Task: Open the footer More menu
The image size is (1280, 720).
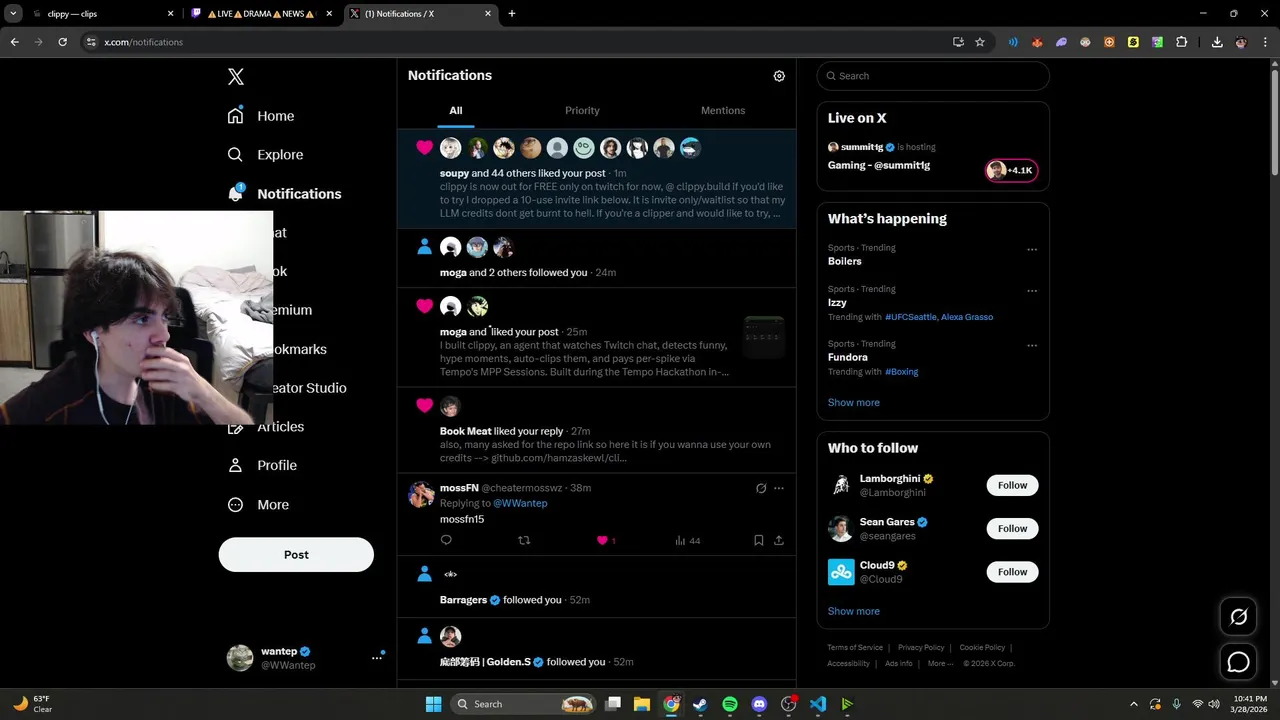Action: tap(939, 664)
